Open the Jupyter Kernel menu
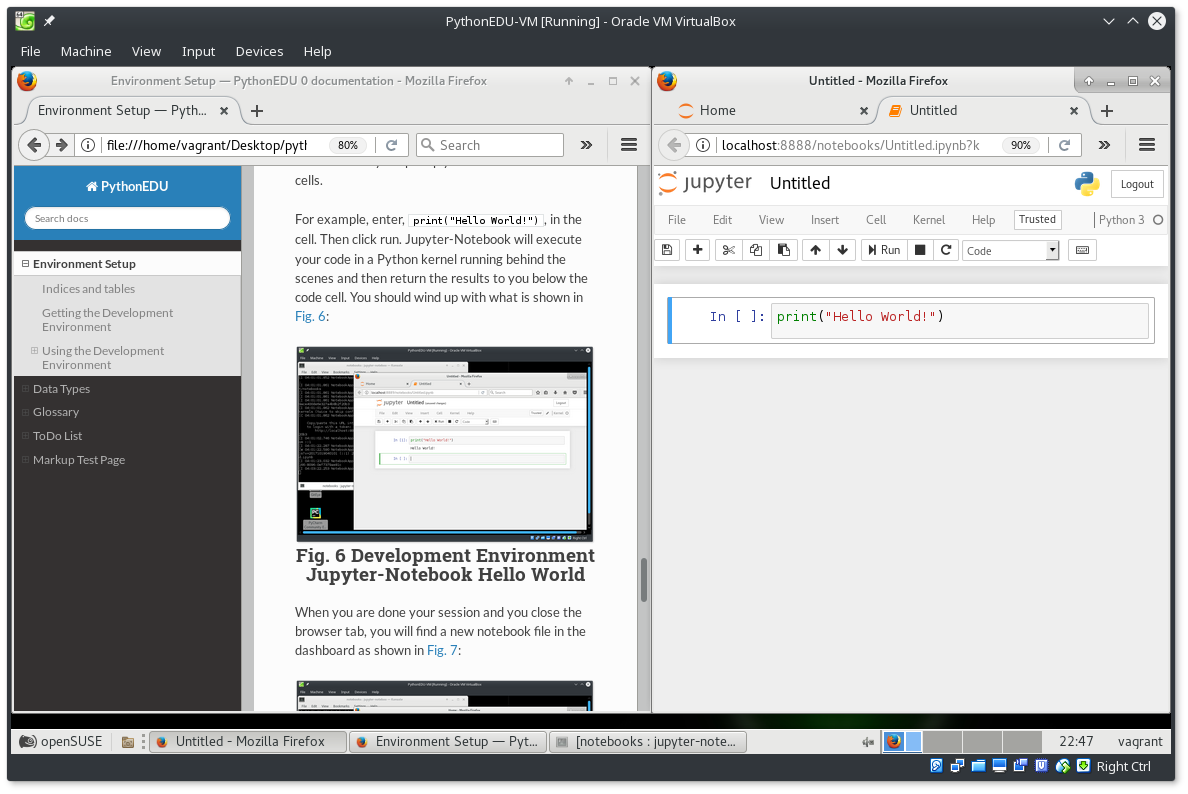This screenshot has height=794, width=1188. 928,220
